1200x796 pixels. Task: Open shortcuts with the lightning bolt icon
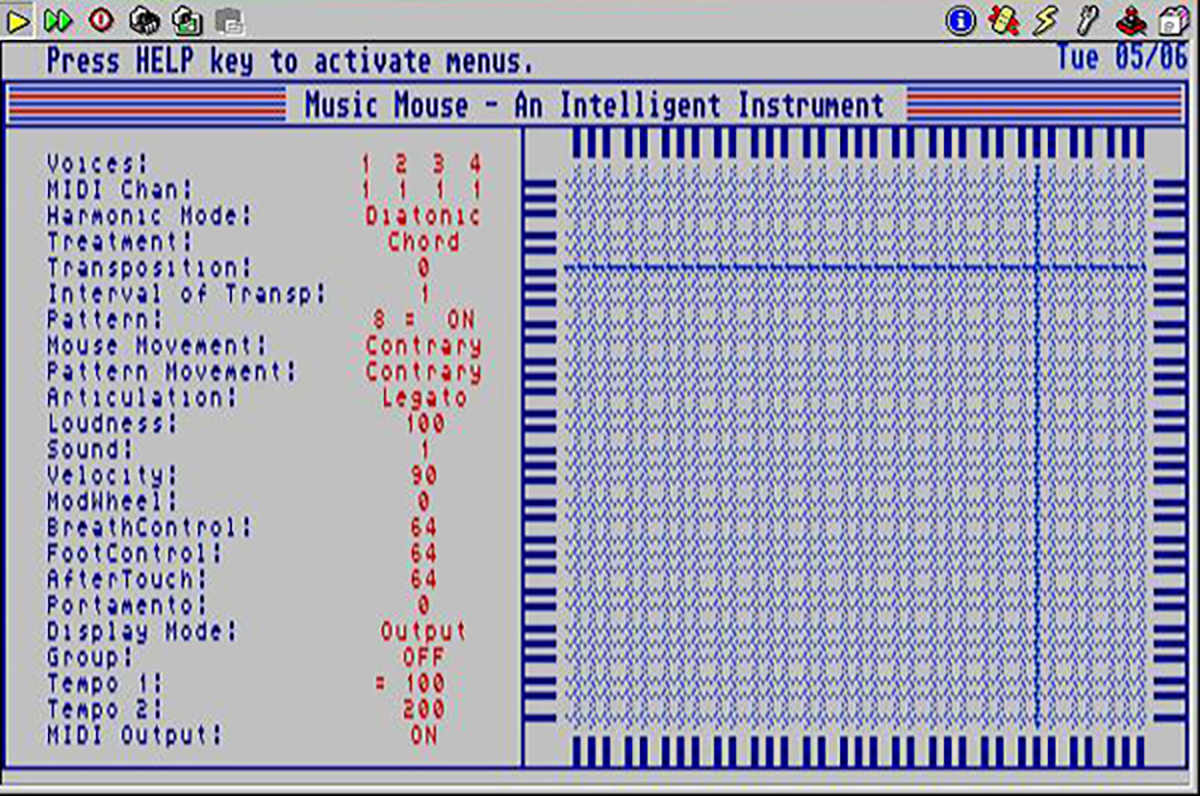(1045, 20)
